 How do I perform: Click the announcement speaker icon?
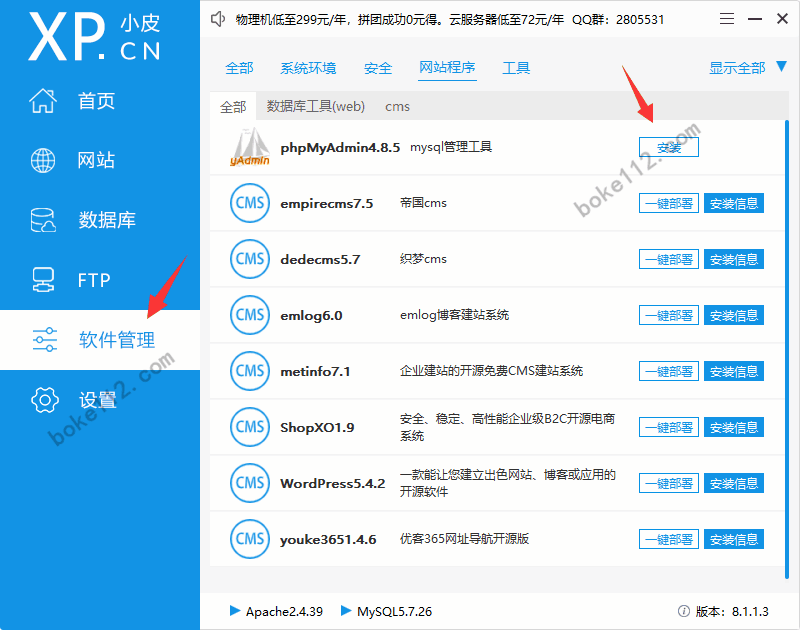pos(218,18)
